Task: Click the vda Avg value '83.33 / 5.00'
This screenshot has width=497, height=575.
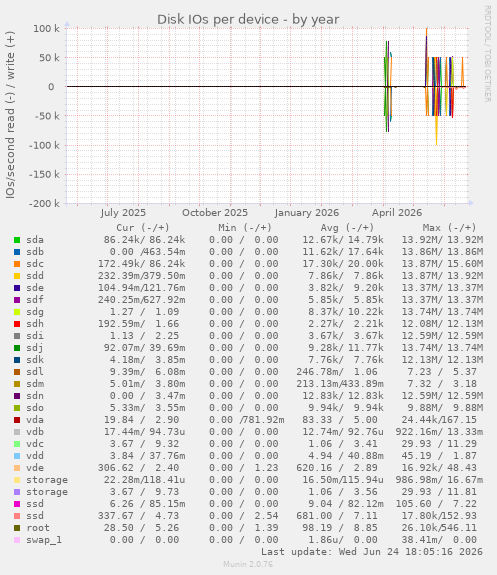Action: [340, 420]
